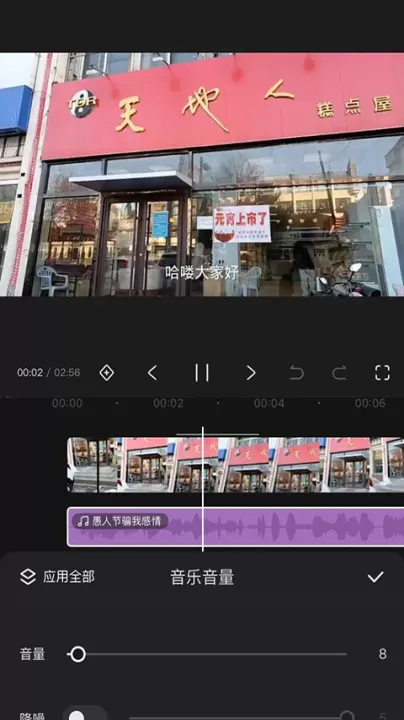
Task: Open fullscreen preview
Action: pyautogui.click(x=382, y=372)
